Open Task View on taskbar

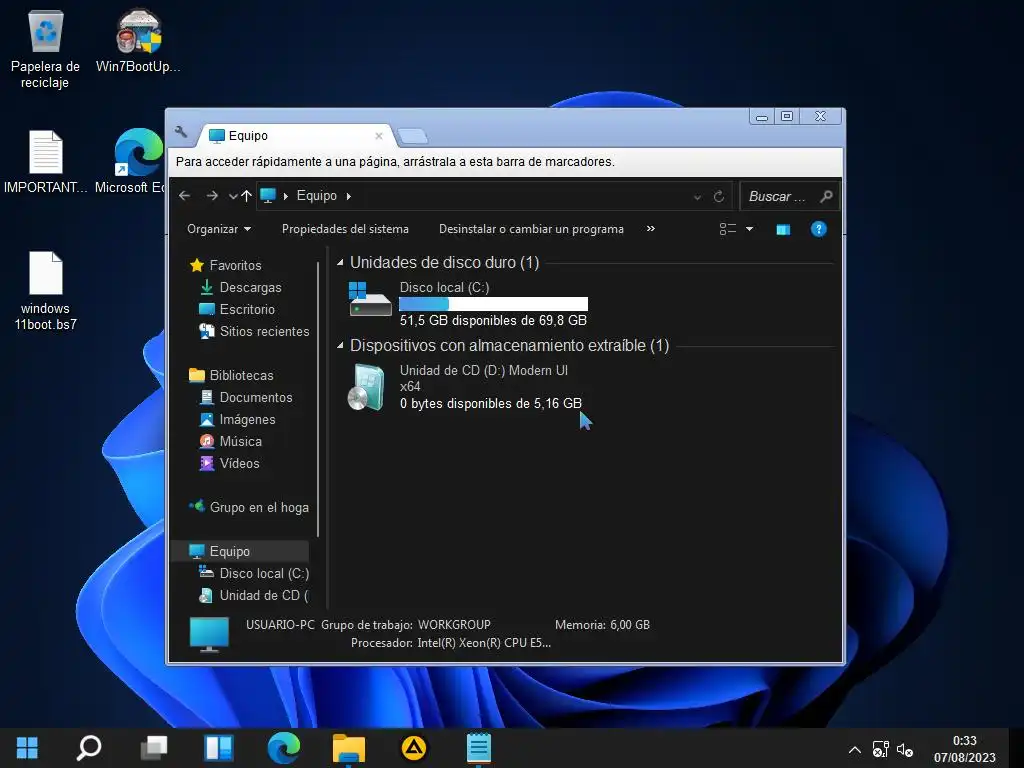coord(154,748)
